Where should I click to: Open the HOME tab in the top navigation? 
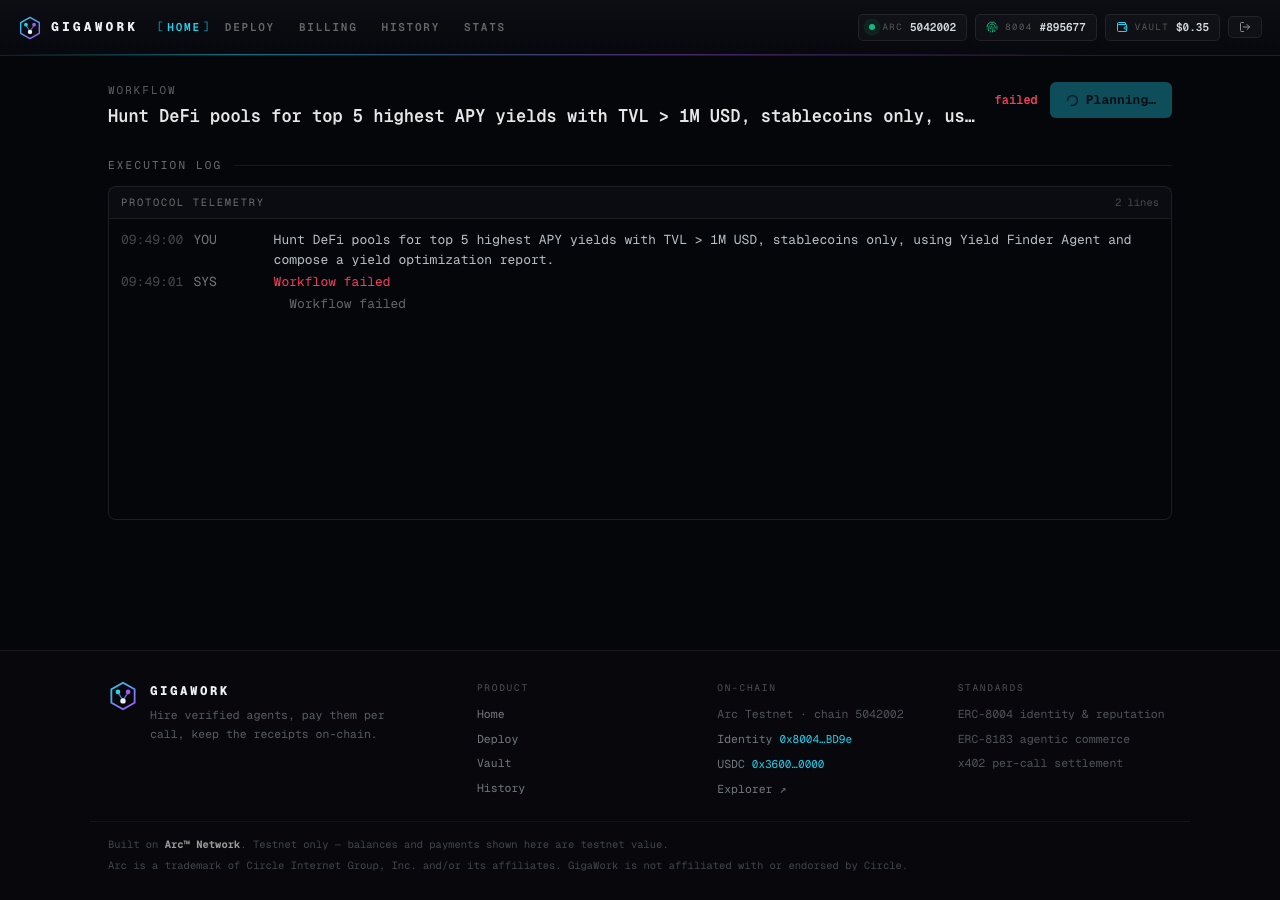tap(184, 28)
